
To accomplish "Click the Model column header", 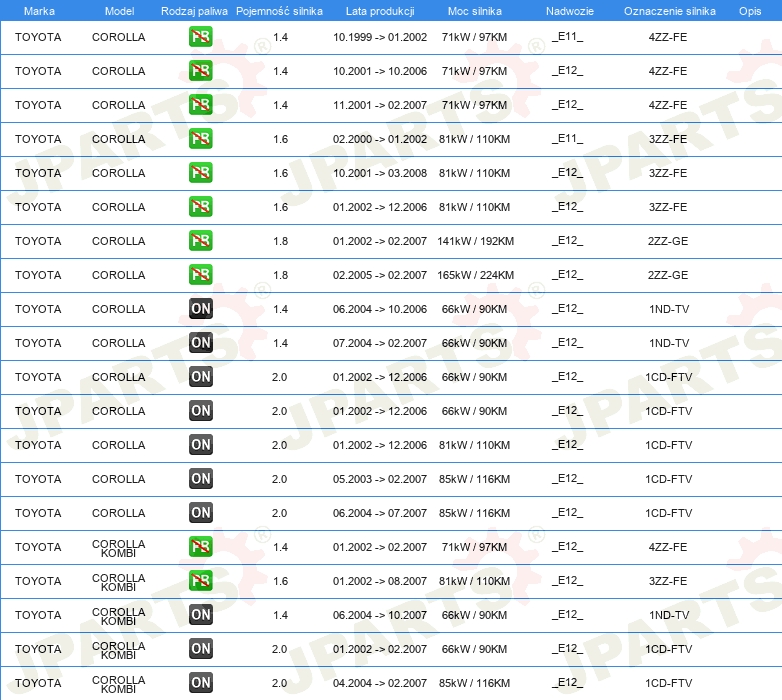I will tap(119, 11).
